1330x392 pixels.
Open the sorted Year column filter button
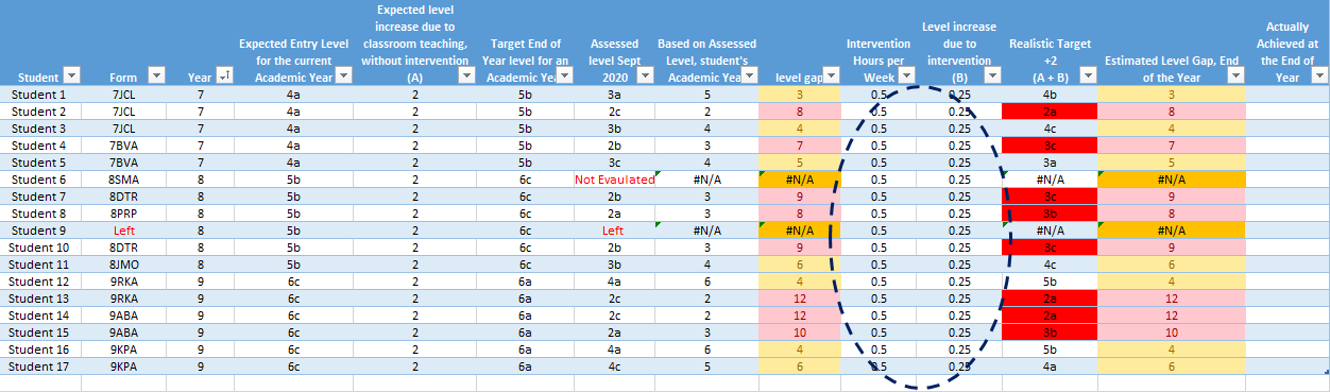pos(224,76)
